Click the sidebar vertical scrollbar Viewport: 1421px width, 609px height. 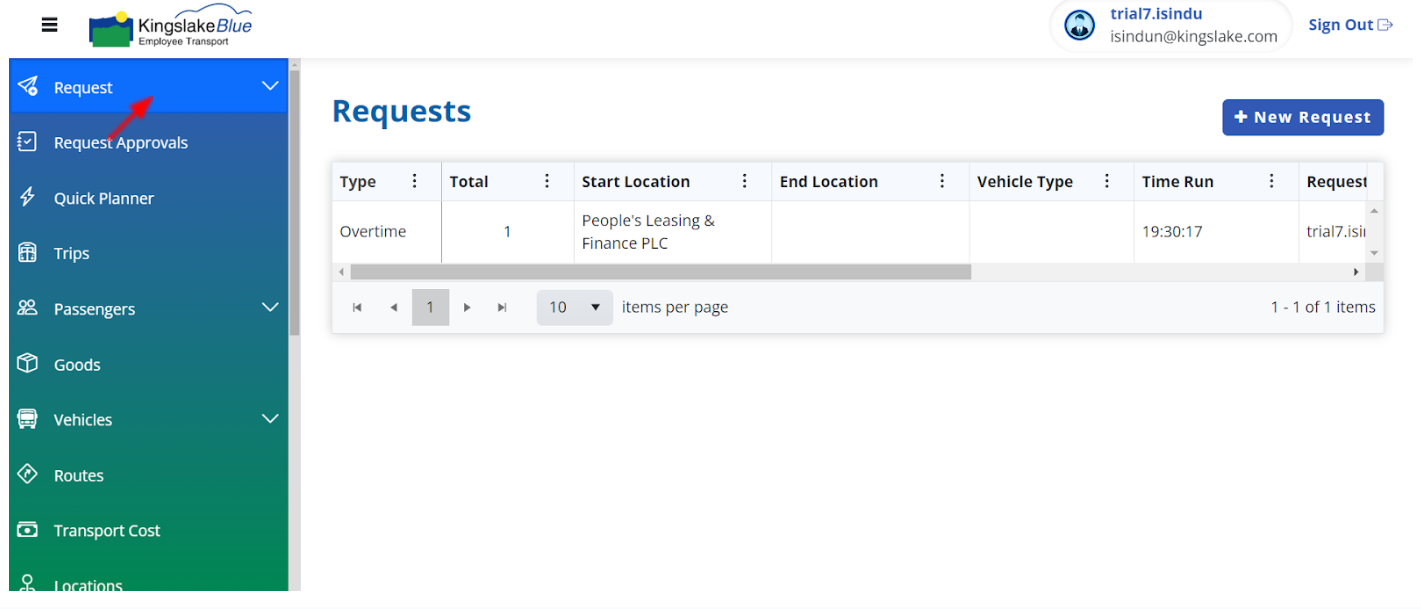pos(294,204)
